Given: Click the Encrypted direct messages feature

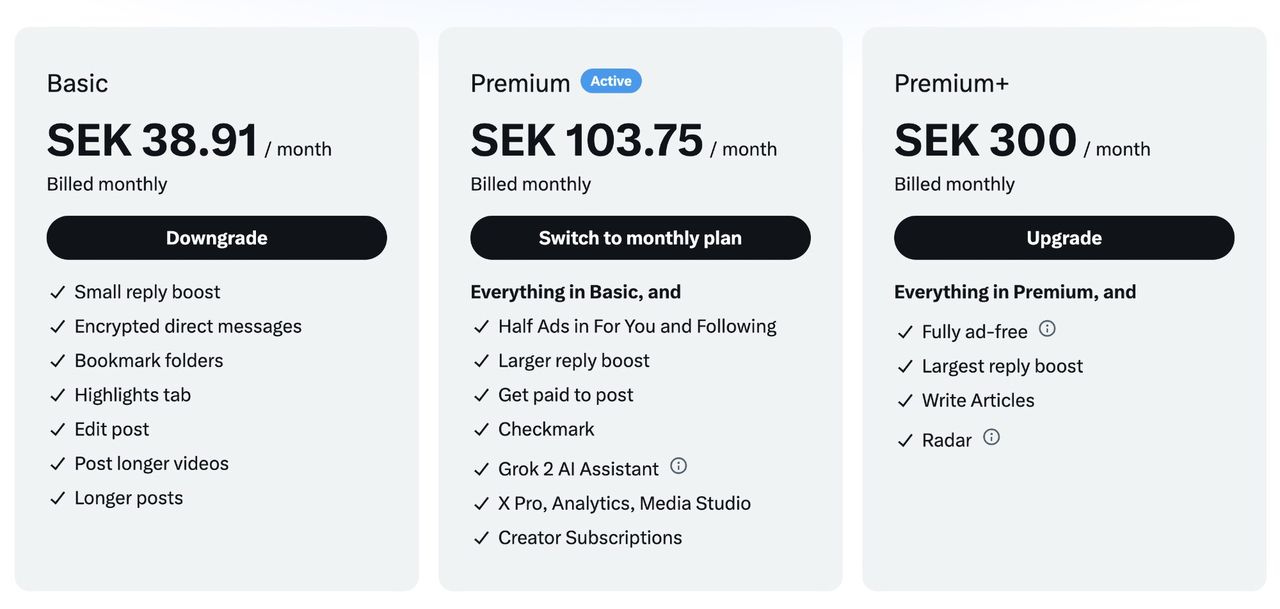Looking at the screenshot, I should [188, 326].
